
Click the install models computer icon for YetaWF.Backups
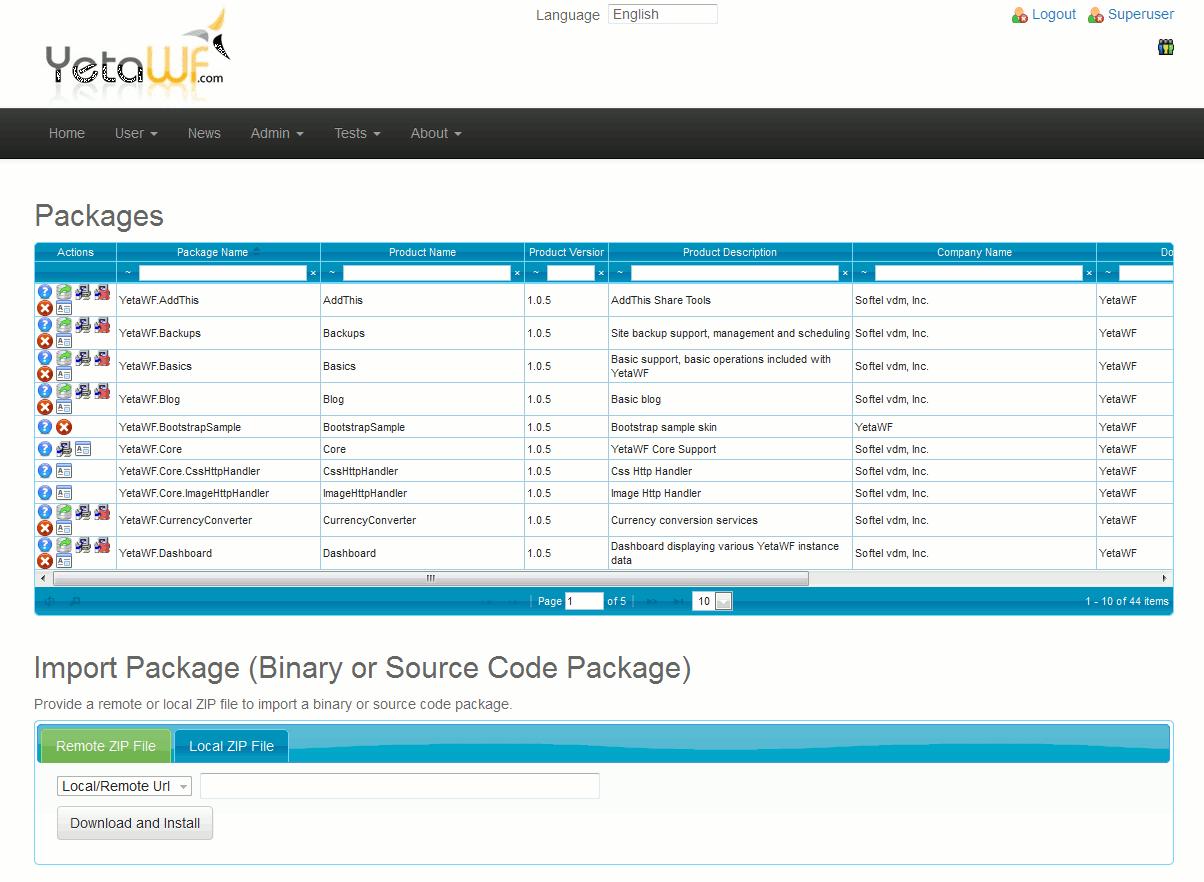(x=83, y=324)
